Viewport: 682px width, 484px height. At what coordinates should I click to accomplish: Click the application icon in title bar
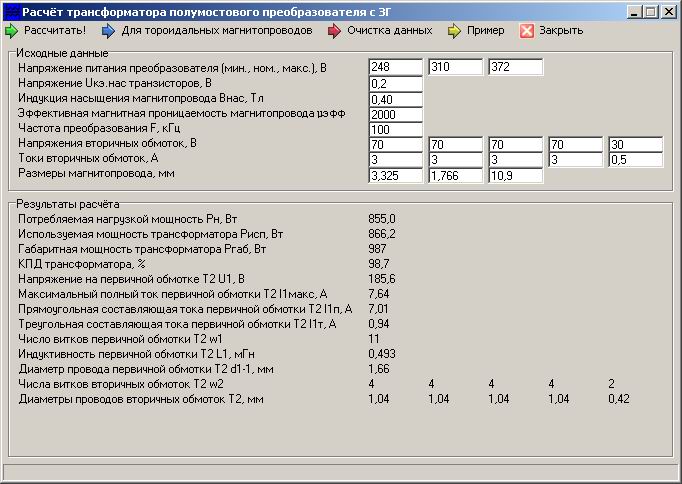14,12
